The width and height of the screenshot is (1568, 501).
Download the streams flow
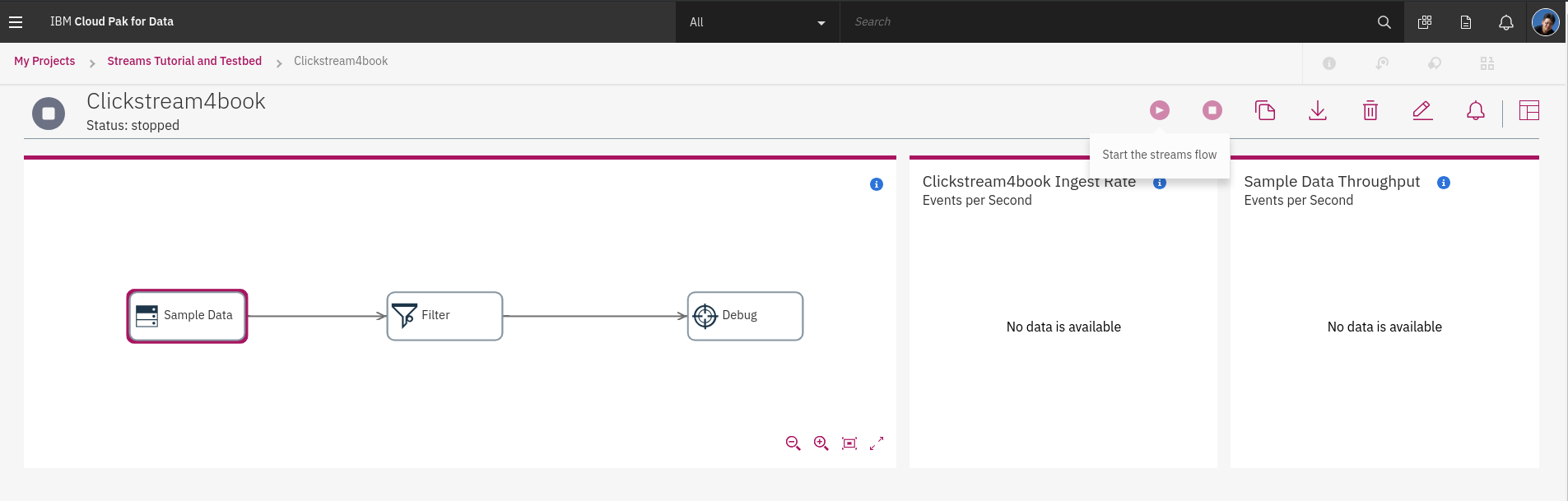coord(1318,110)
